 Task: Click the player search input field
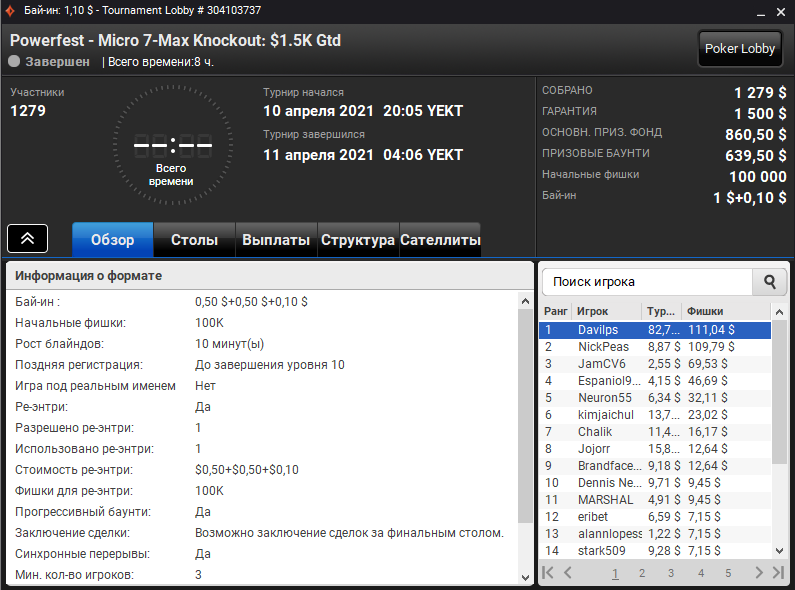click(646, 282)
